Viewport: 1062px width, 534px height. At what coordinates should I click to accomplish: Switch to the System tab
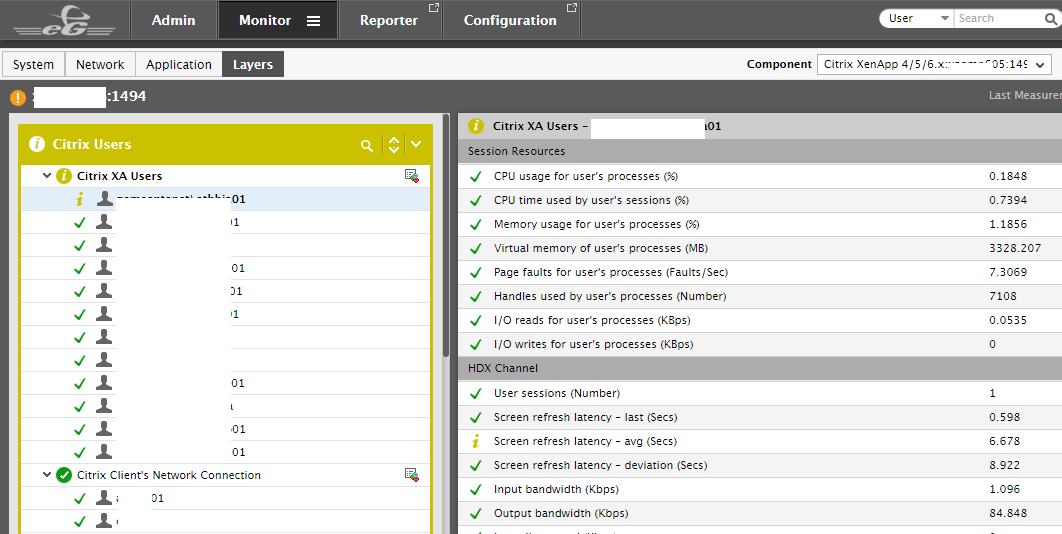[x=33, y=64]
